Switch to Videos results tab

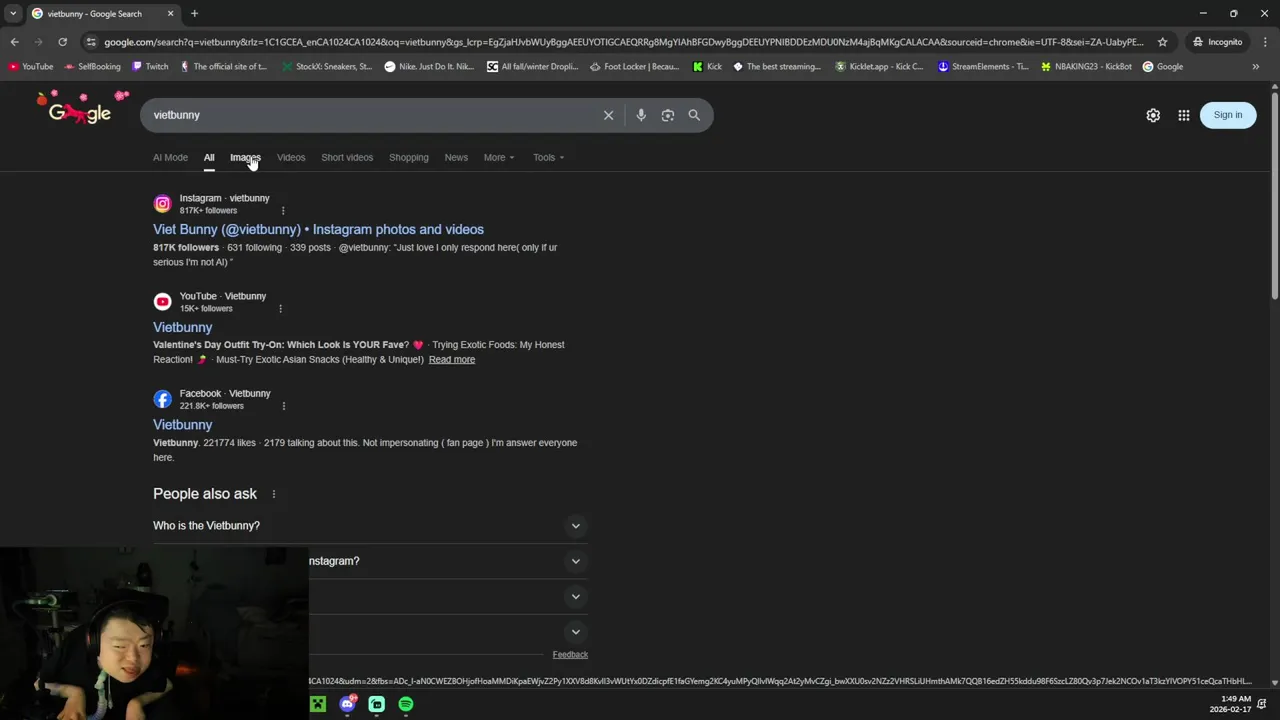click(x=291, y=157)
